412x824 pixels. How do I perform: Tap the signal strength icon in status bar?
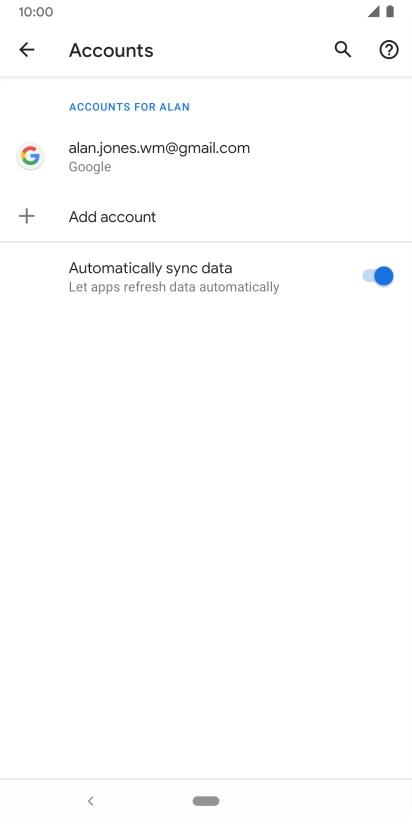click(x=374, y=12)
